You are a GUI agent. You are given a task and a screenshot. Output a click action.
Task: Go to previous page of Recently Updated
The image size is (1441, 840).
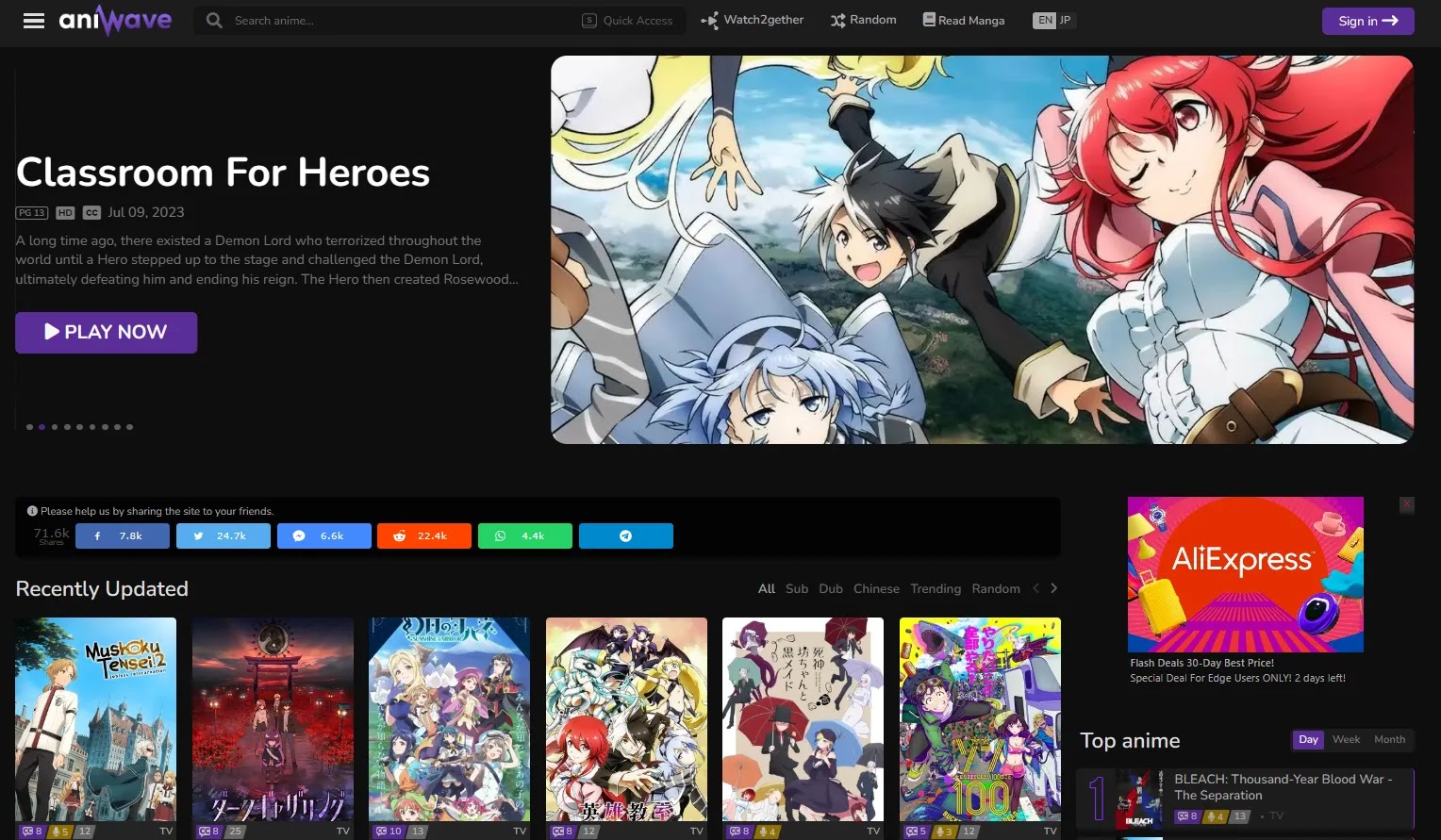1036,588
